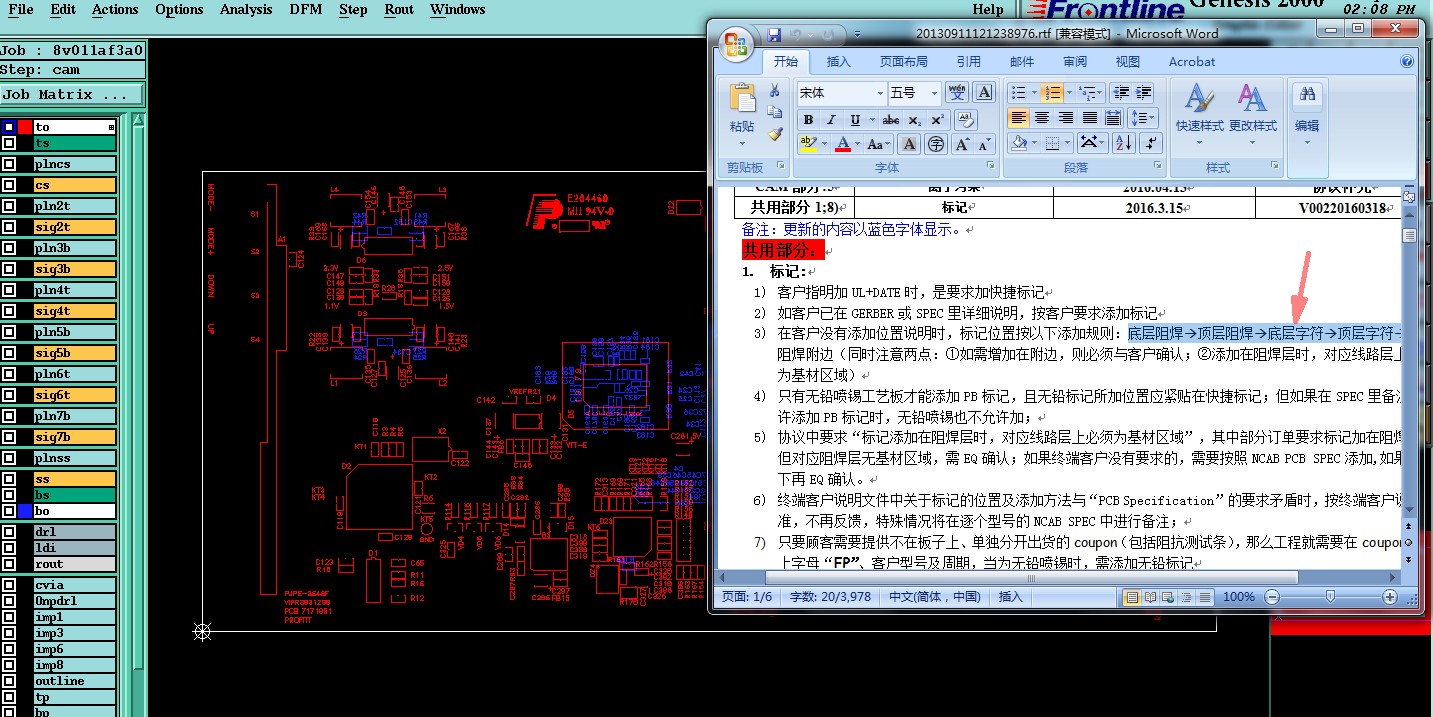
Task: Open the Rout menu in Genesis
Action: [x=399, y=10]
